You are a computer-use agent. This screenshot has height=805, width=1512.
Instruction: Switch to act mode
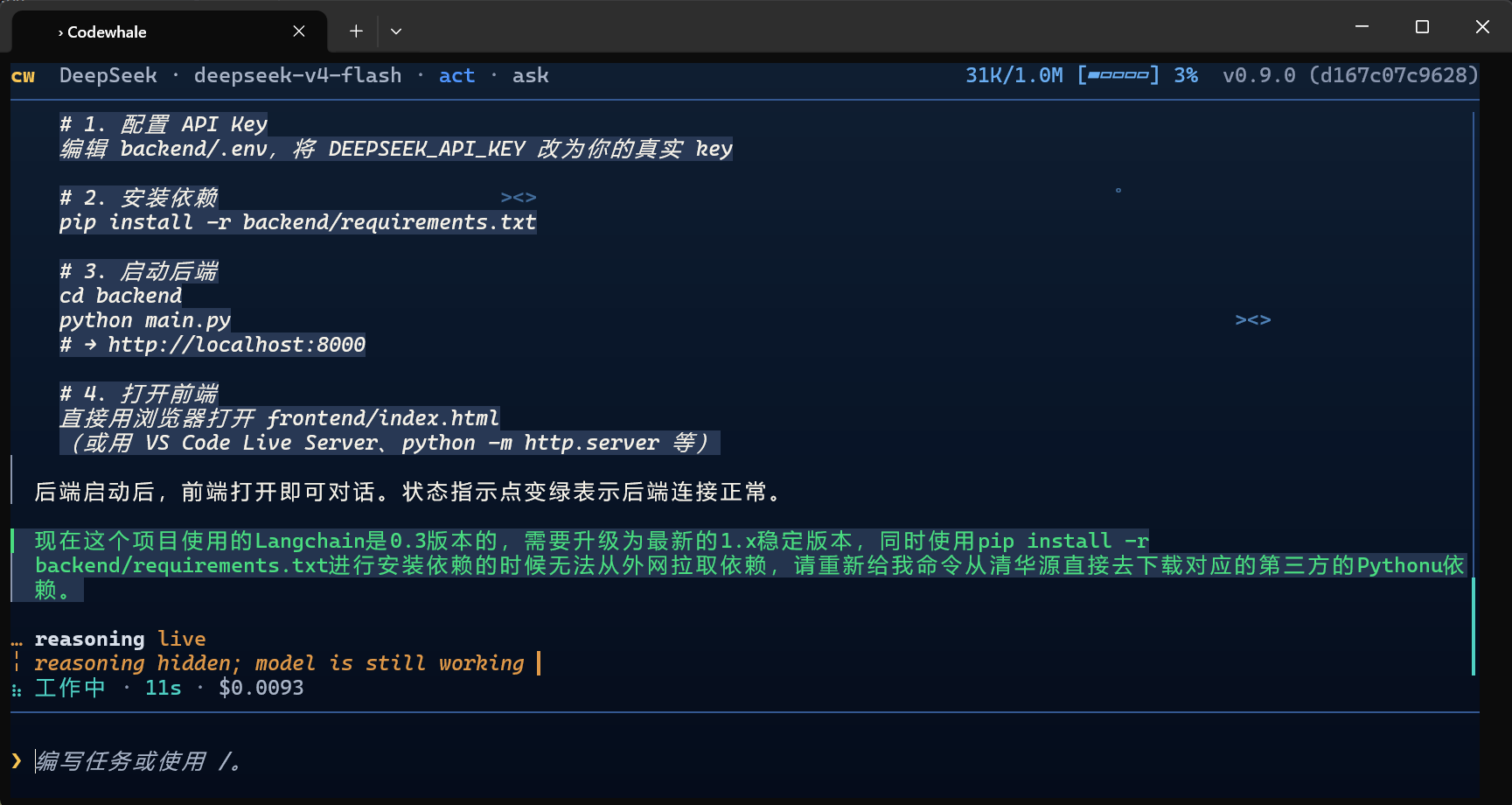tap(456, 76)
